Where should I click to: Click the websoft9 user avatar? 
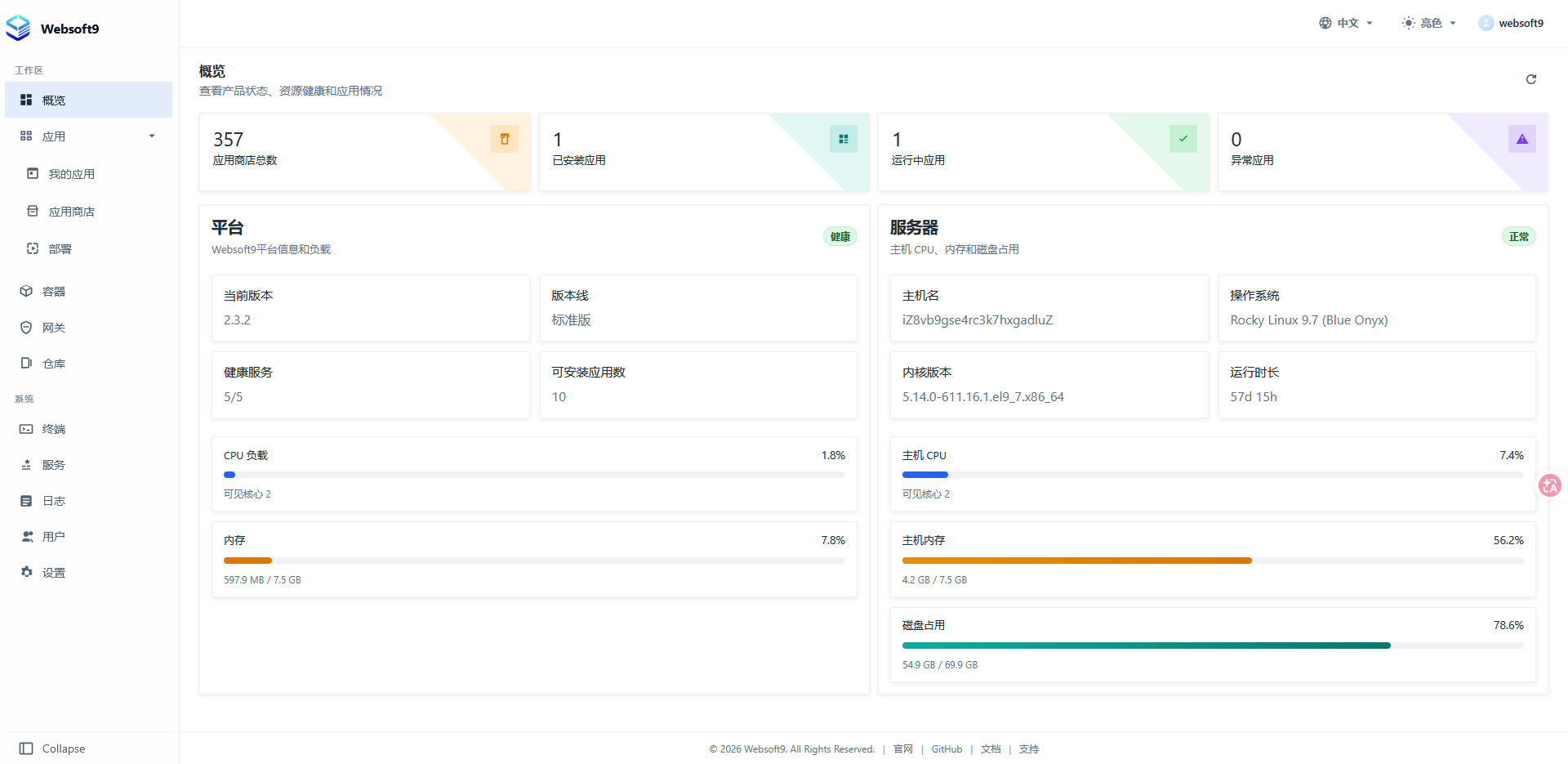(1486, 23)
